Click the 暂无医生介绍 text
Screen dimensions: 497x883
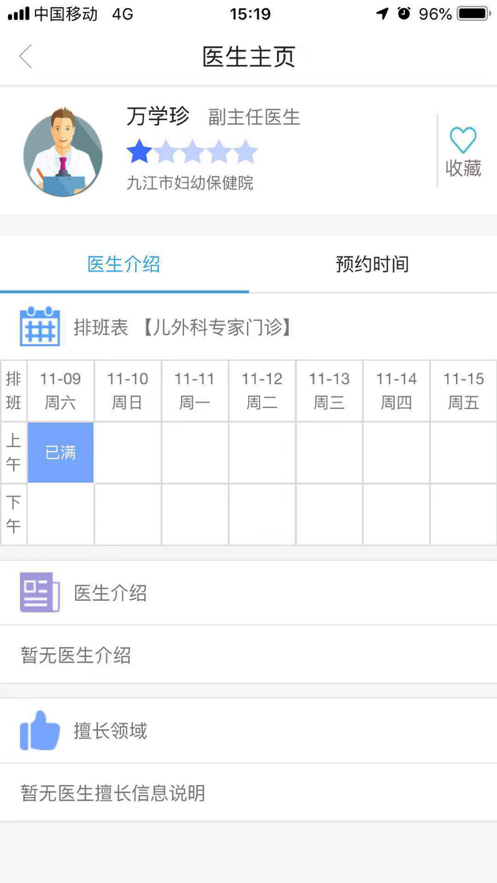click(76, 655)
